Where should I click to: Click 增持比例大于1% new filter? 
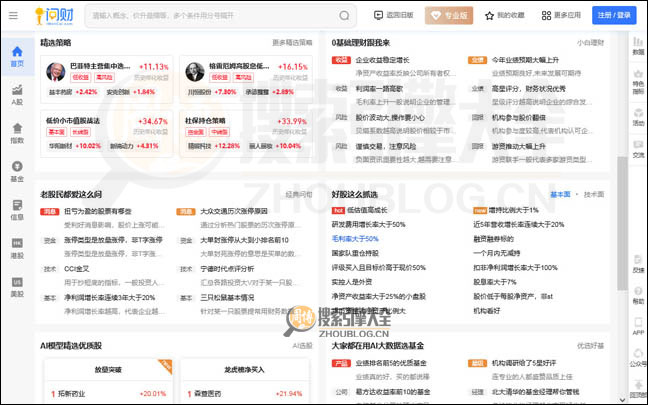(x=513, y=210)
